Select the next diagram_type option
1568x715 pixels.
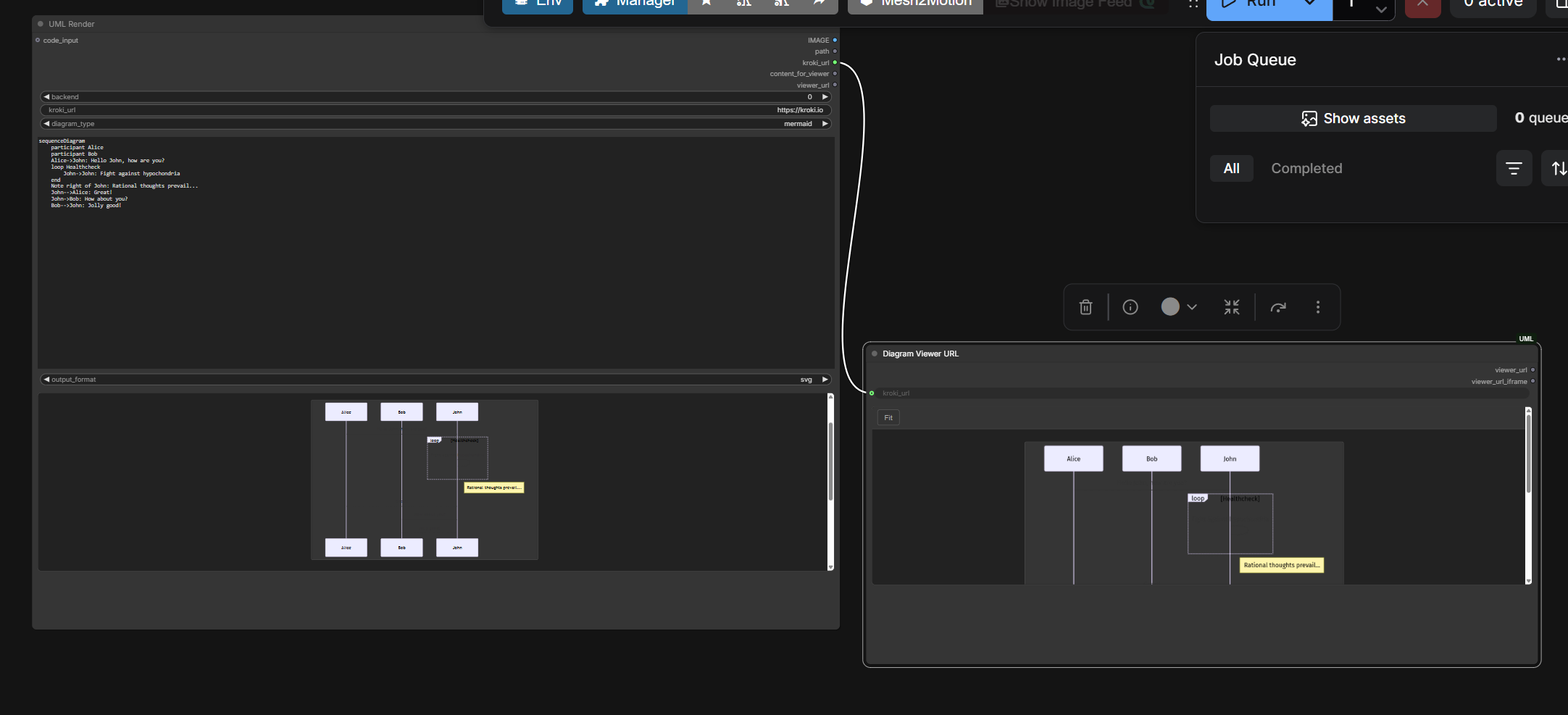pos(825,124)
